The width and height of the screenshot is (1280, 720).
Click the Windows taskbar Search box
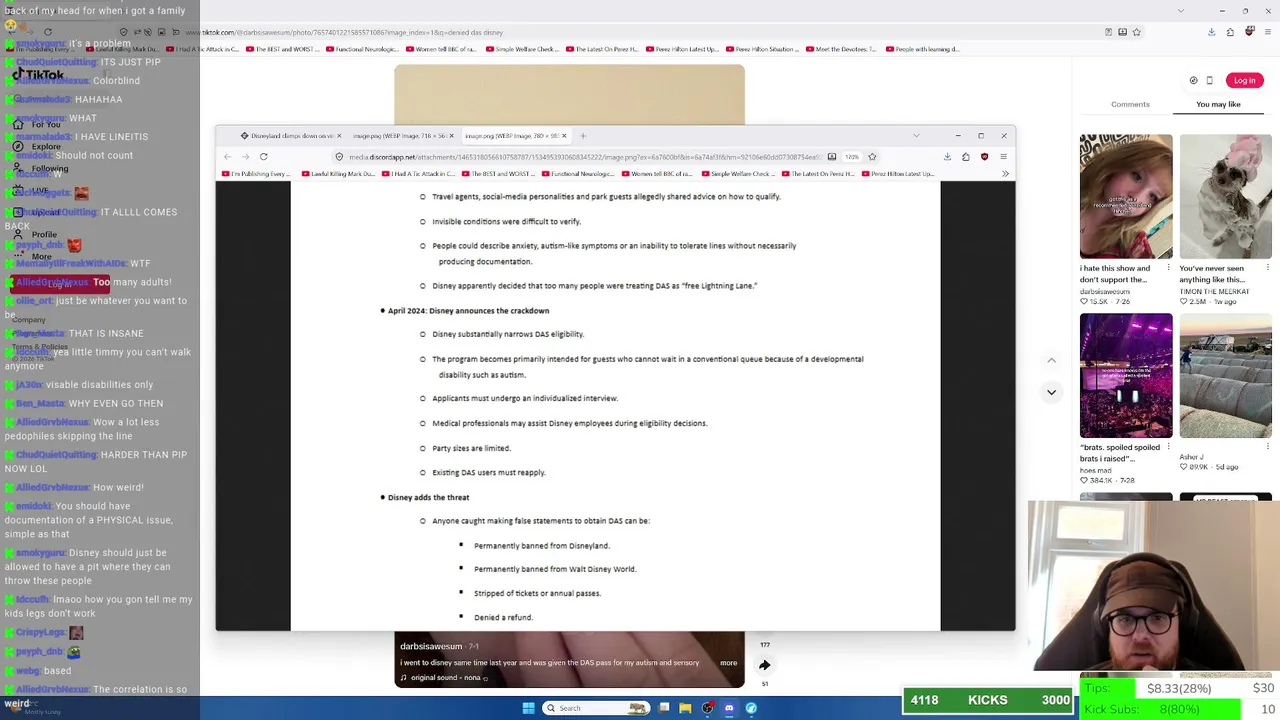(x=596, y=708)
